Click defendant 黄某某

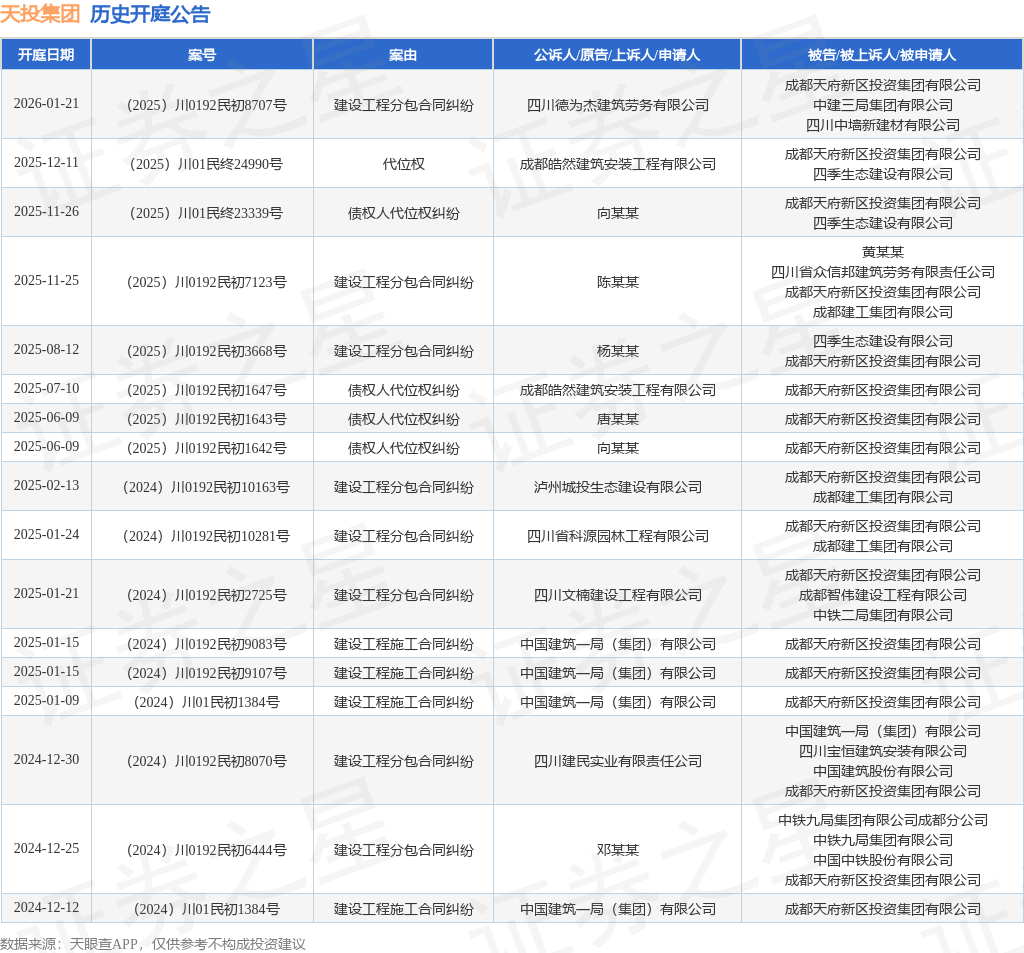click(x=883, y=252)
